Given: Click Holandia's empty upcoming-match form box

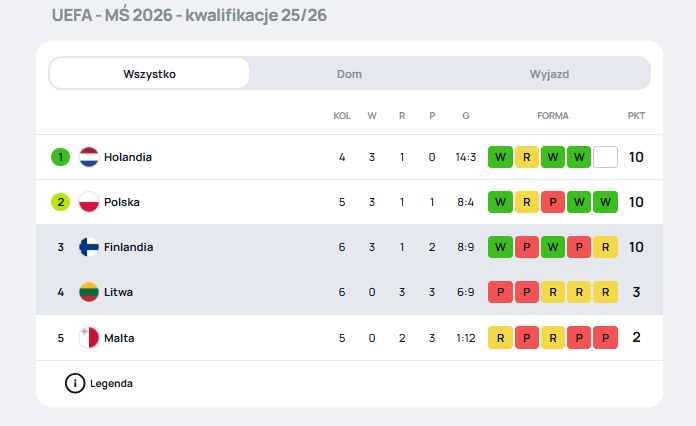Looking at the screenshot, I should point(605,157).
